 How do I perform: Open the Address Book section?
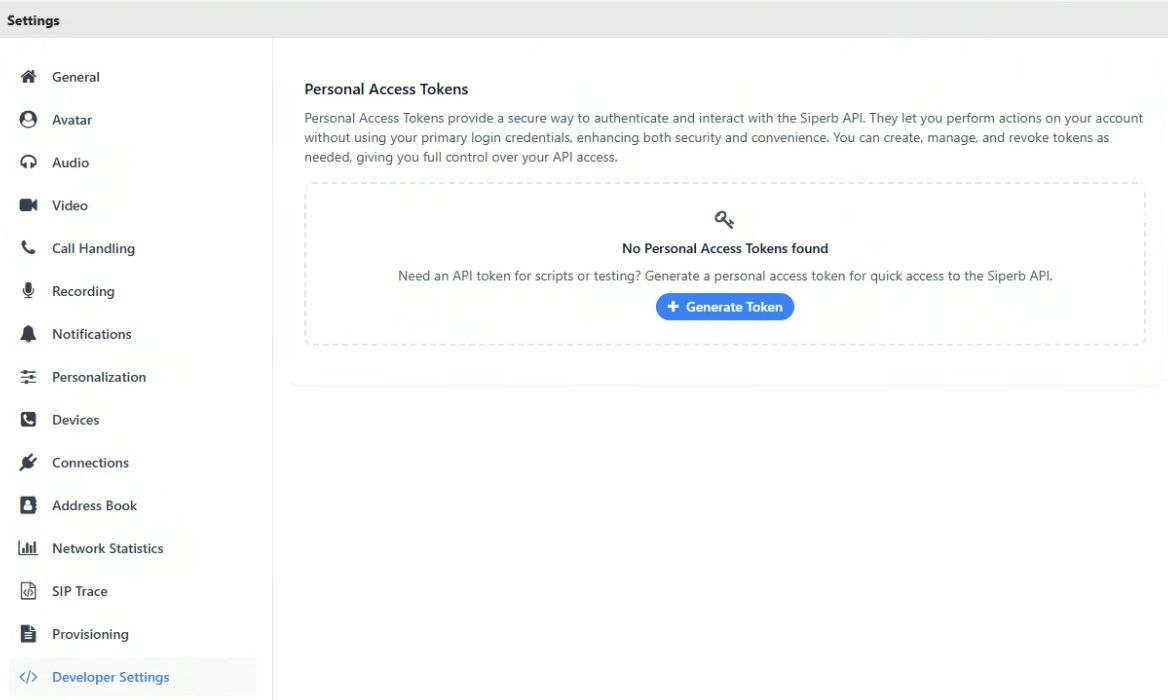click(x=133, y=505)
